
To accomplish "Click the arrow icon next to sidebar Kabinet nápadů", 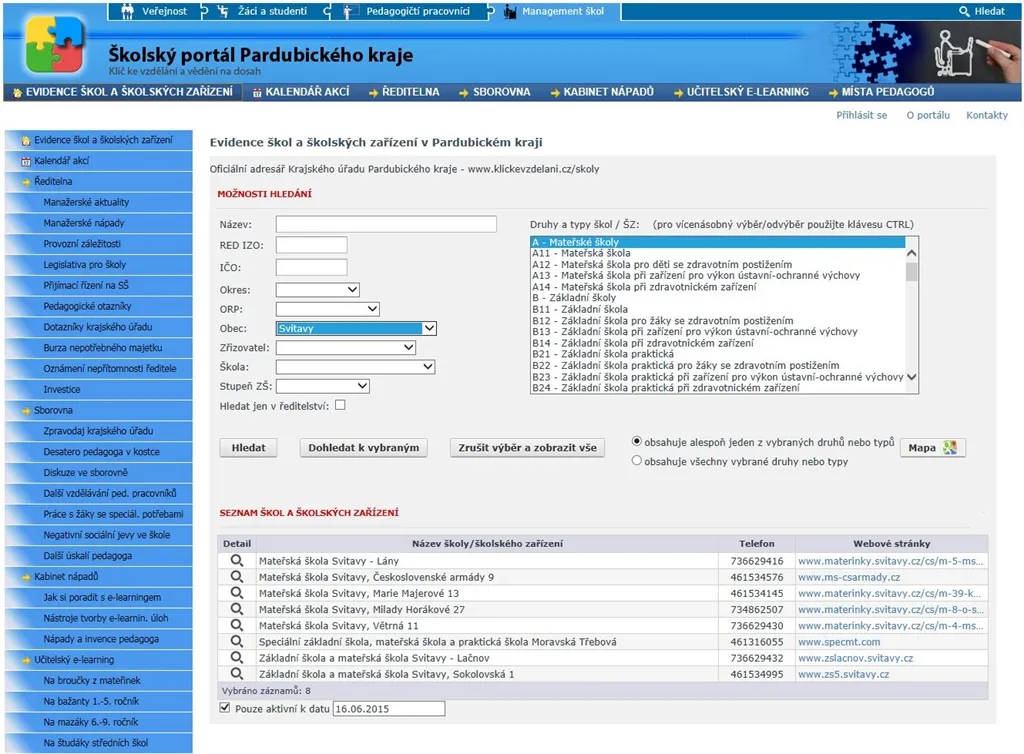I will click(x=27, y=577).
